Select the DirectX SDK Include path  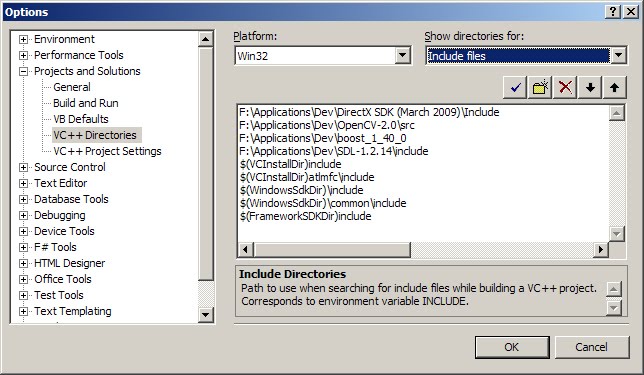pos(369,112)
